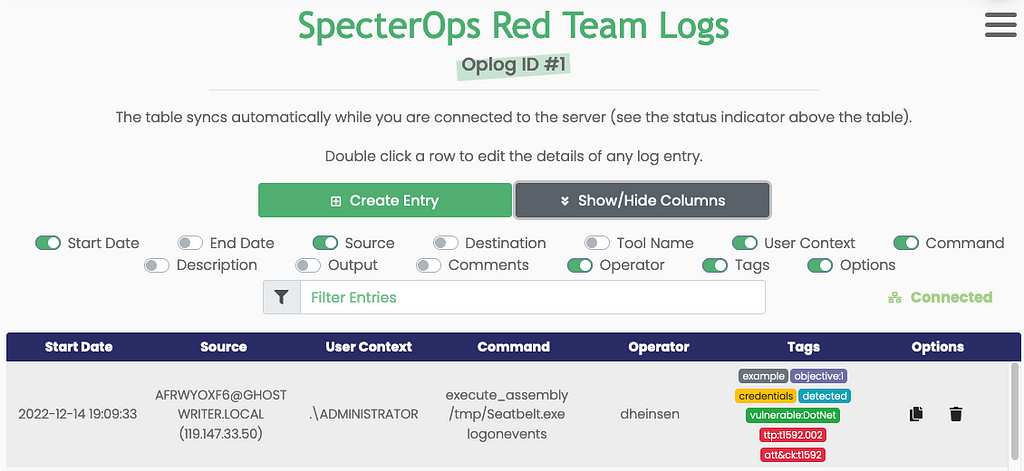Delete the dheinsen log entry
This screenshot has width=1024, height=471.
956,414
